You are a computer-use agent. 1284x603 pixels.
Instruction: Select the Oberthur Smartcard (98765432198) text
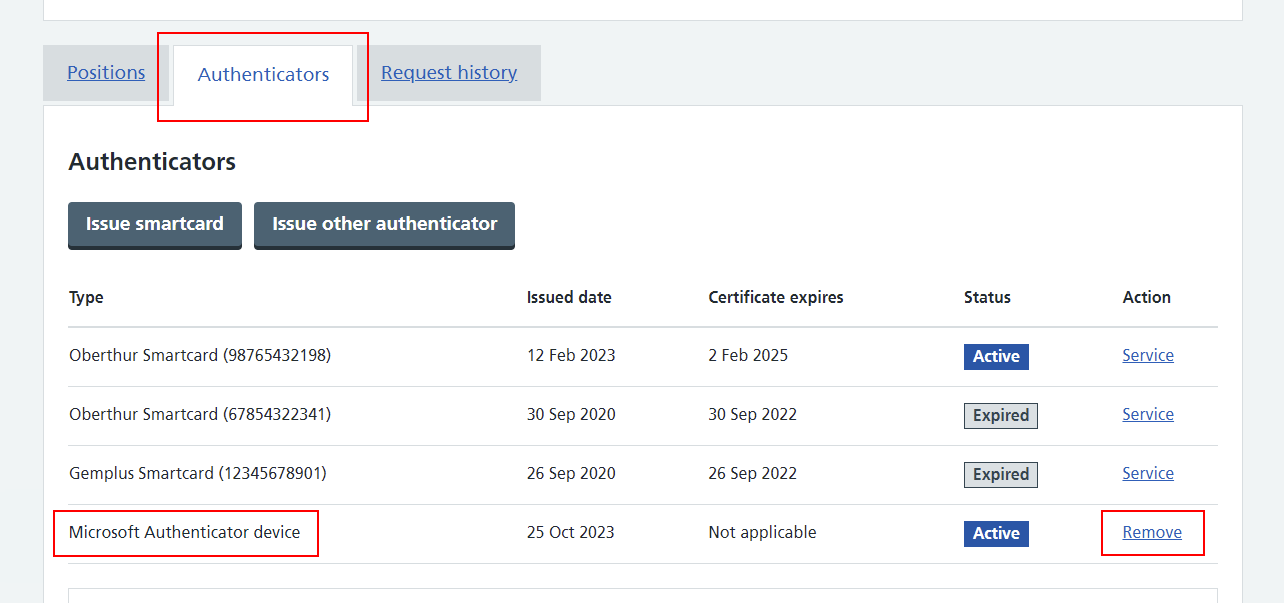tap(200, 356)
